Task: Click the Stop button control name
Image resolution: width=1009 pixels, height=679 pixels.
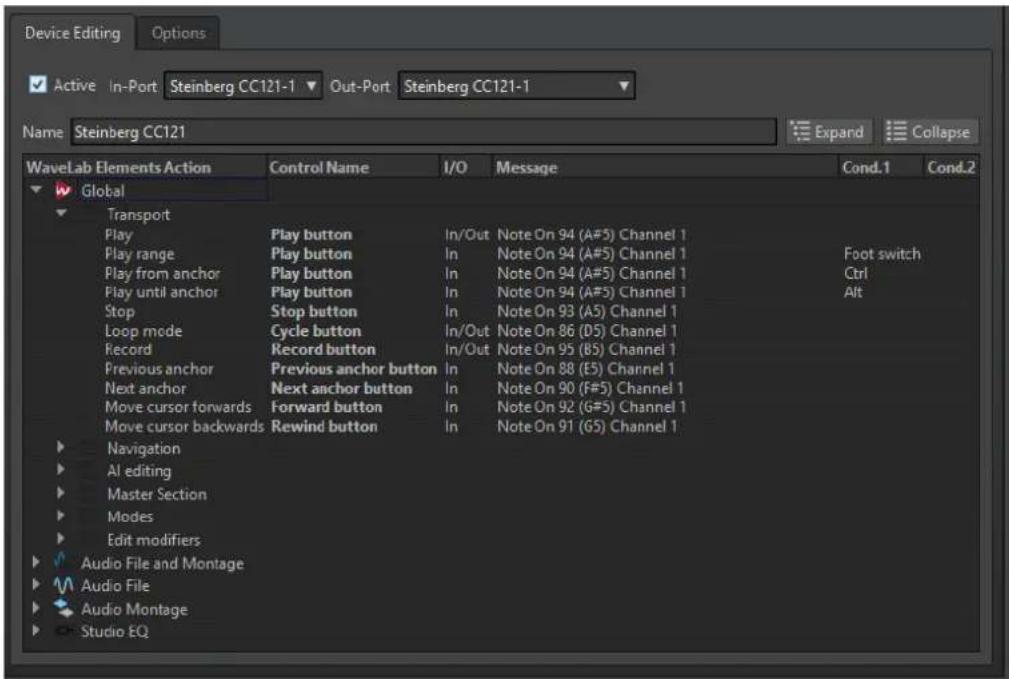Action: 313,312
